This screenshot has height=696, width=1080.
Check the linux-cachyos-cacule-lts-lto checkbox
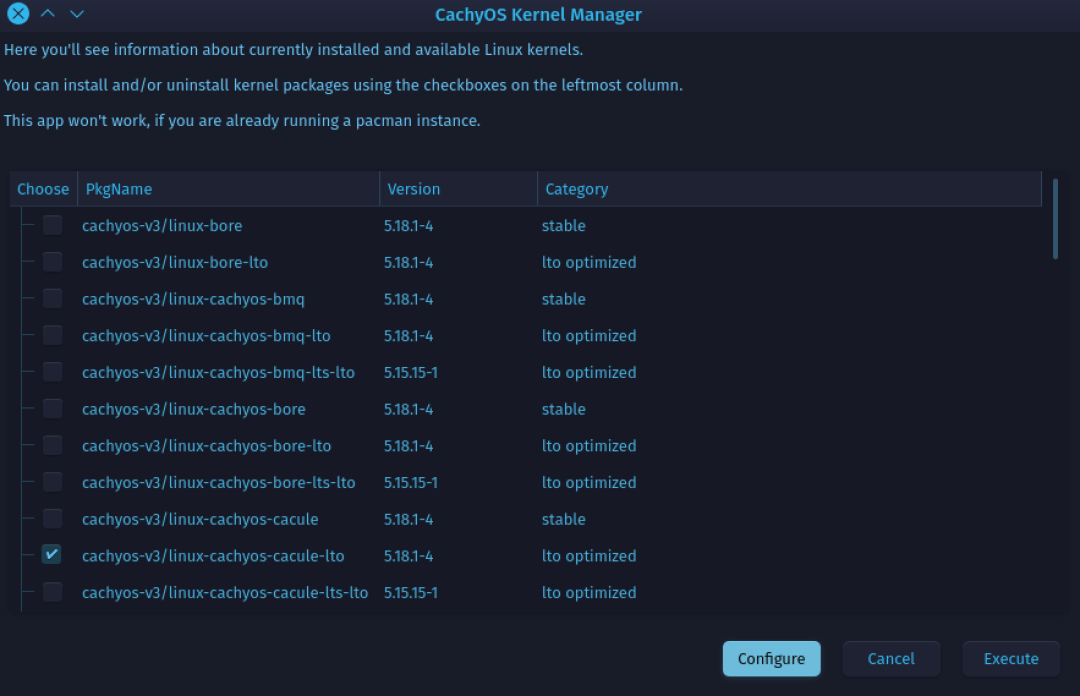coord(52,591)
